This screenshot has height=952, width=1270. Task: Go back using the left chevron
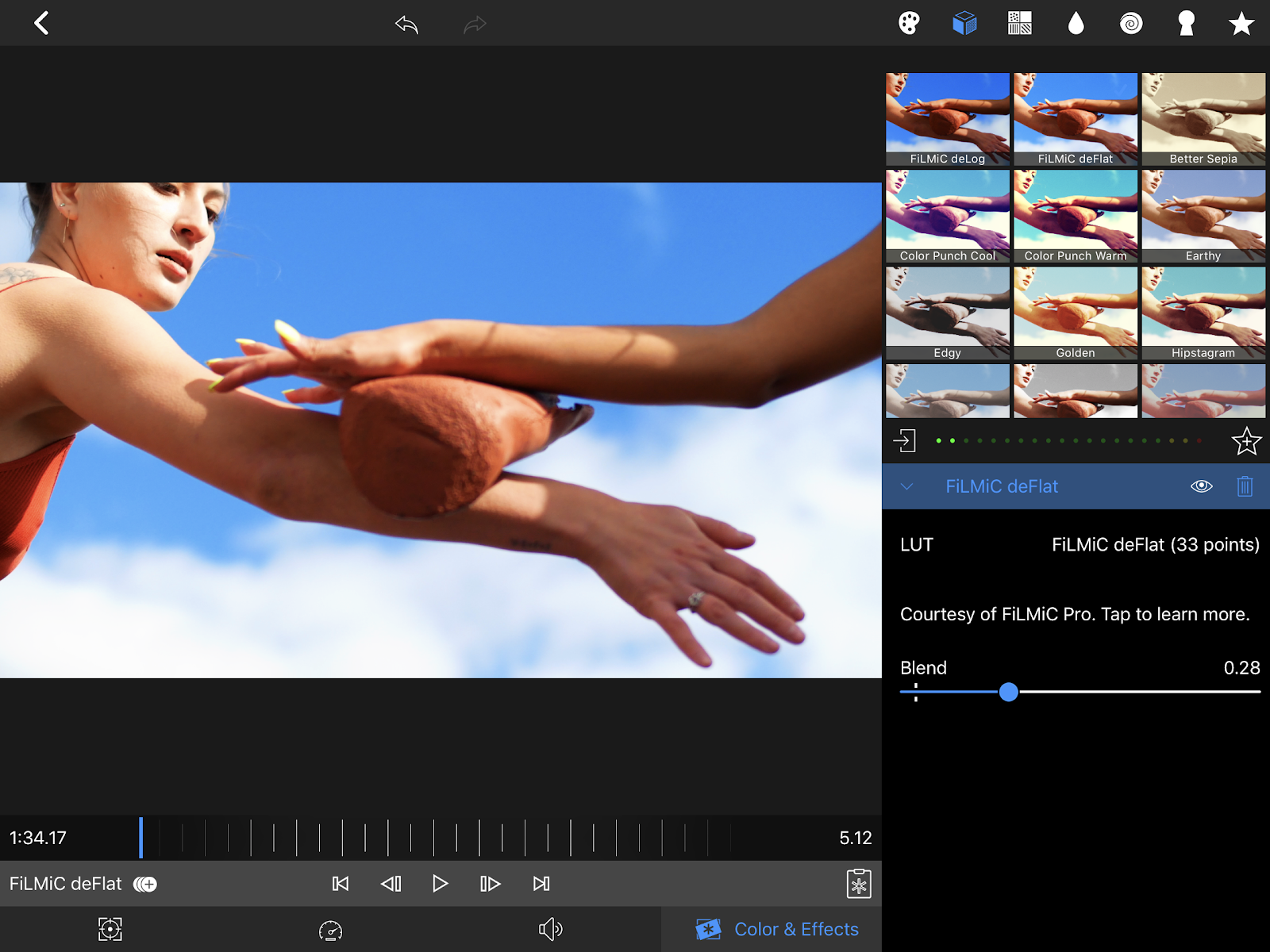click(42, 23)
